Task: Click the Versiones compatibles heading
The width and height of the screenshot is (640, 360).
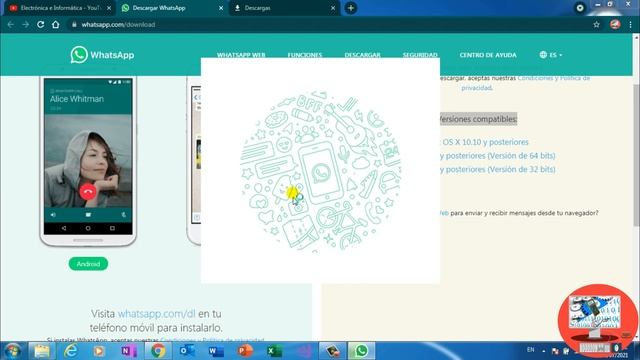Action: [x=478, y=119]
